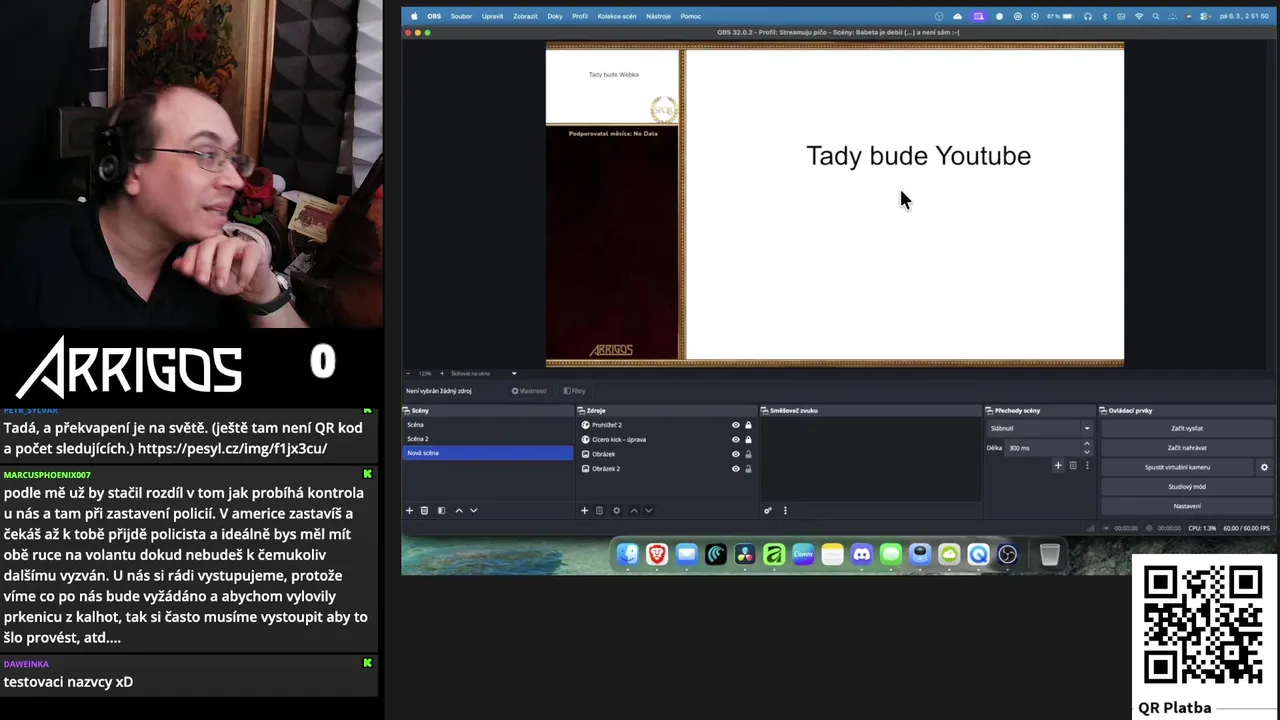Launch DaVinci Resolve from the Dock
This screenshot has height=720, width=1280.
(x=745, y=554)
